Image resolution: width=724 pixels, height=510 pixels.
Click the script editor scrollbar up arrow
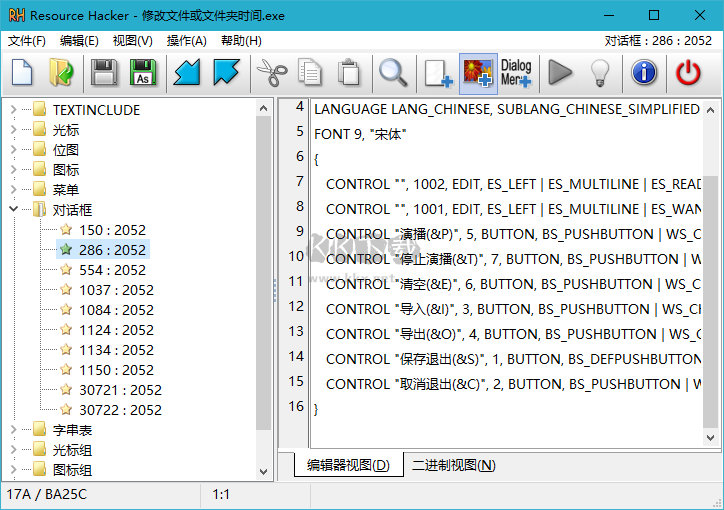coord(710,110)
